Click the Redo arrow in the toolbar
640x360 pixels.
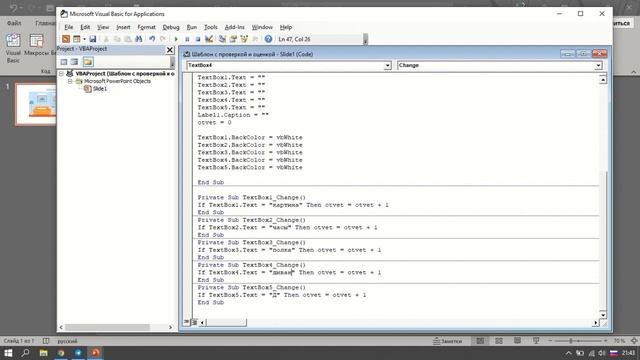coord(162,39)
